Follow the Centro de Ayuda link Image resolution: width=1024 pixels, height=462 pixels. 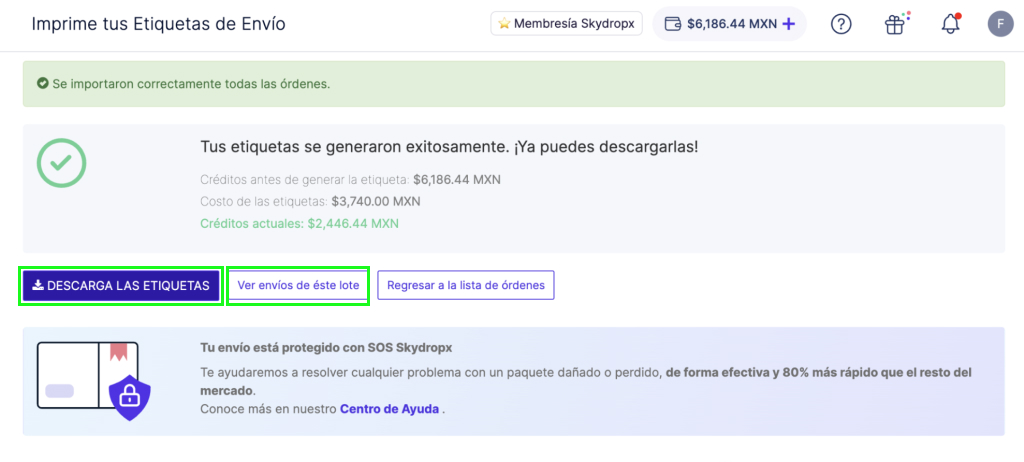pos(389,409)
